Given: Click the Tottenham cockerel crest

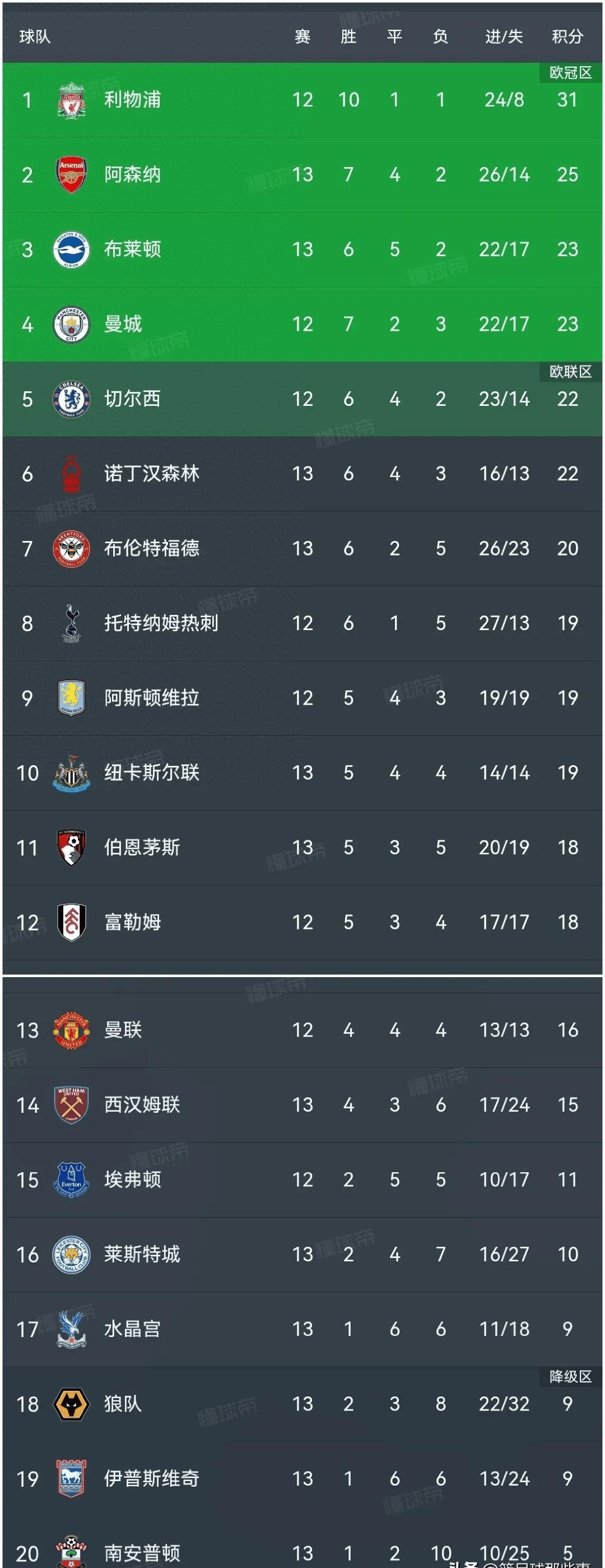Looking at the screenshot, I should pos(71,623).
